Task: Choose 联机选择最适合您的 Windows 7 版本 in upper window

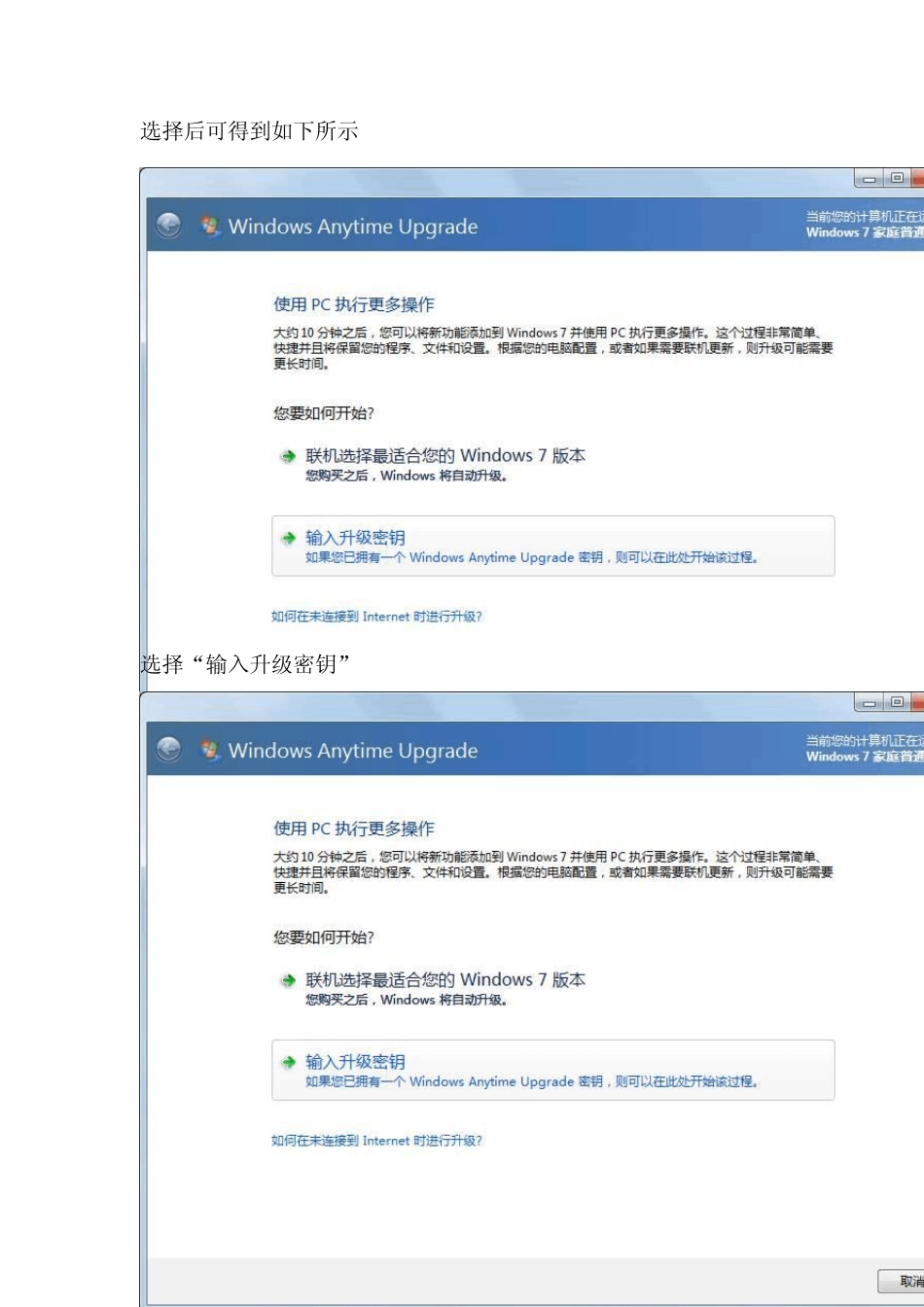Action: [445, 455]
